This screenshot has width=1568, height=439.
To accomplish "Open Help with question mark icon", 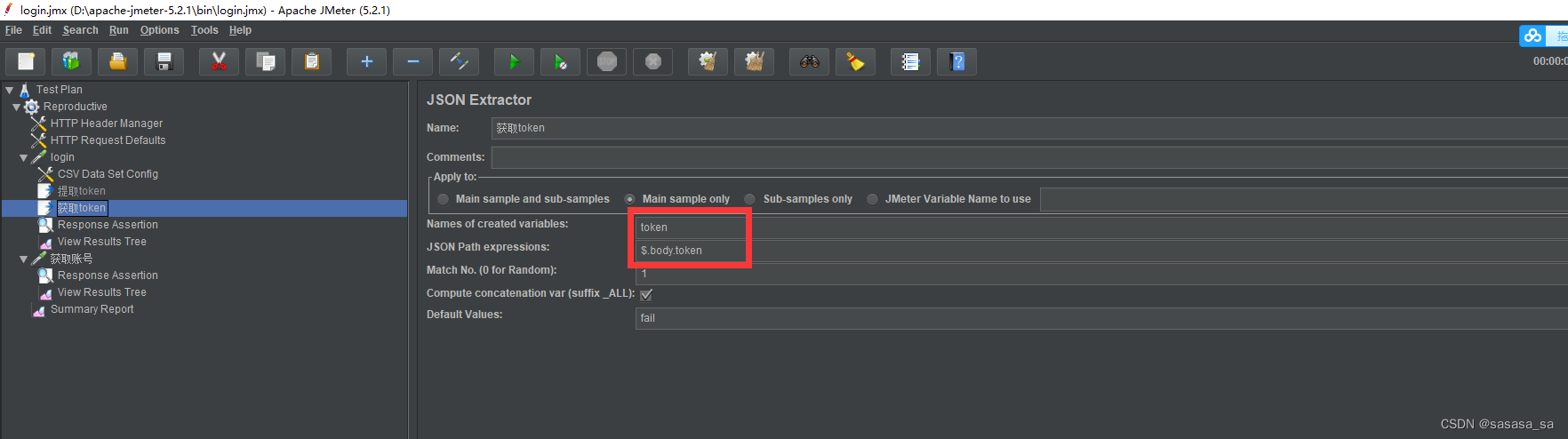I will [957, 61].
